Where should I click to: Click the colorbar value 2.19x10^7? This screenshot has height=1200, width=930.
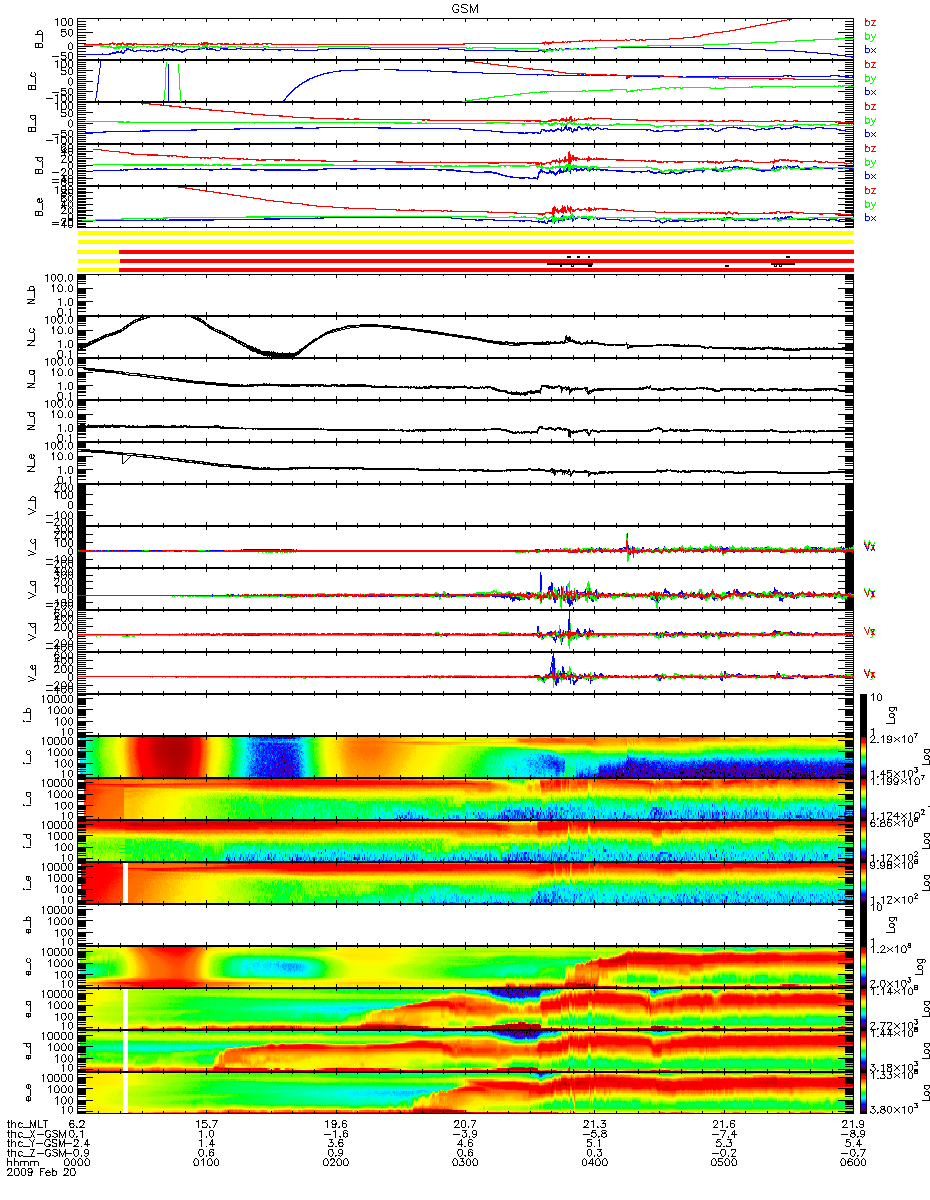click(893, 738)
